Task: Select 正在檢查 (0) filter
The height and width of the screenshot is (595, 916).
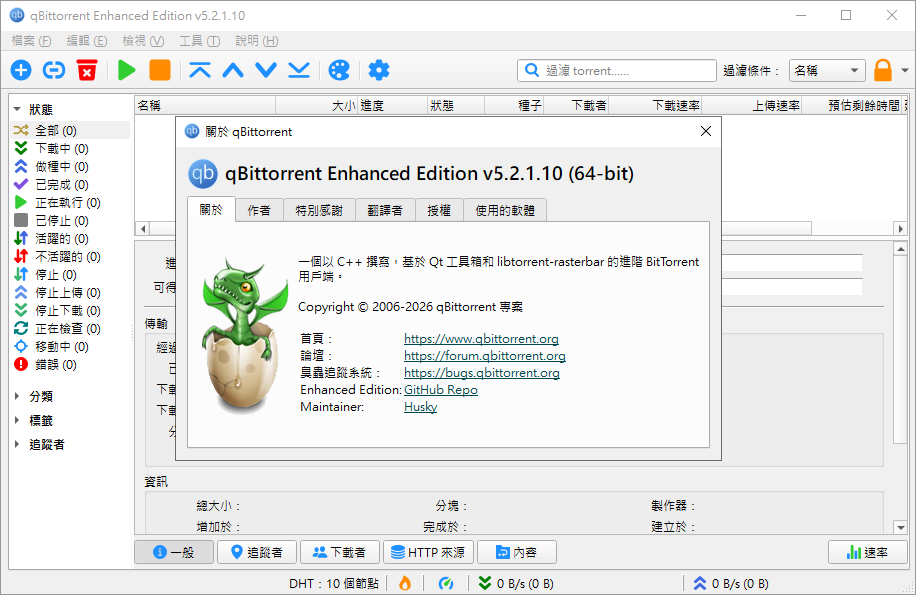Action: pos(70,329)
